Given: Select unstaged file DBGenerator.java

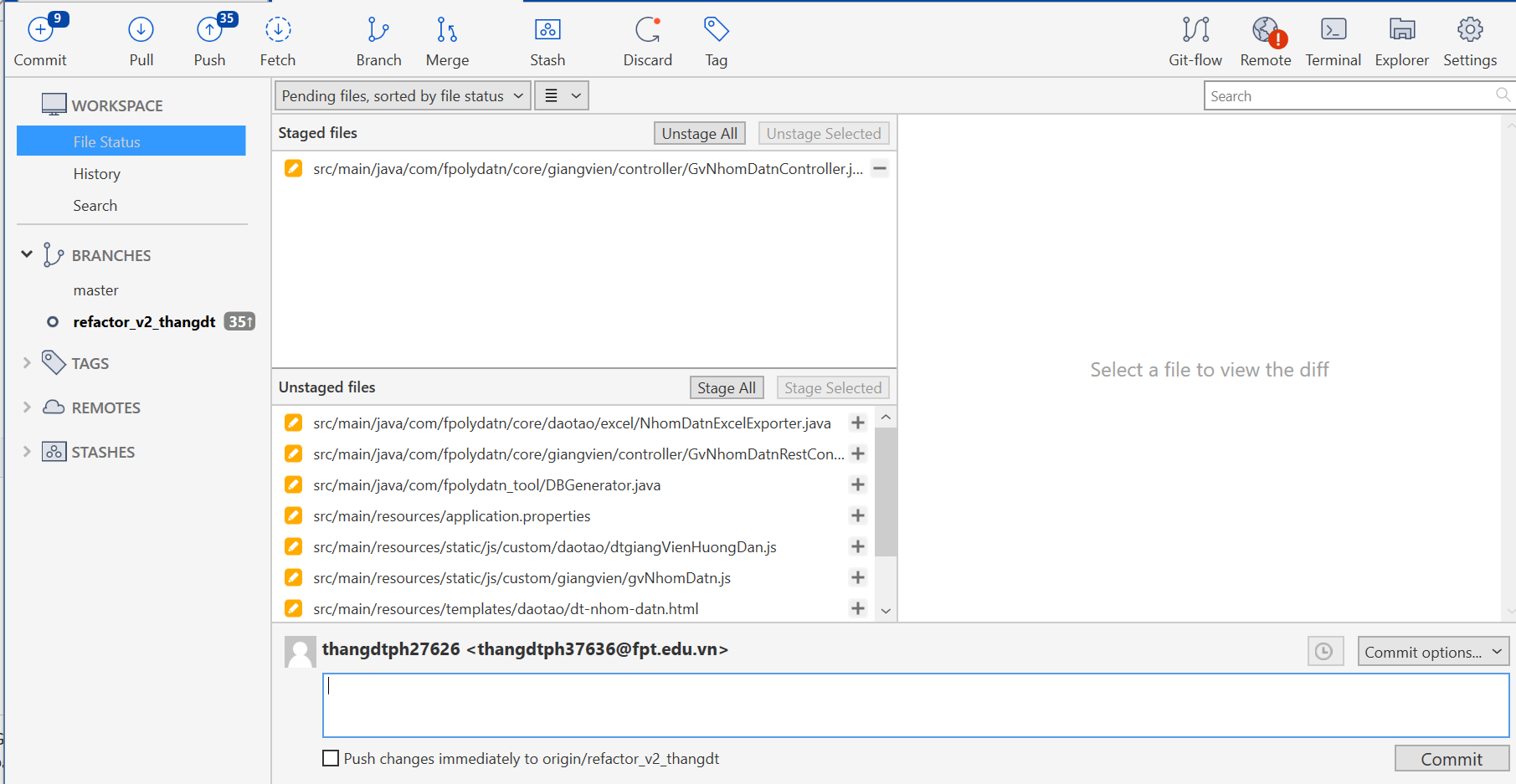Looking at the screenshot, I should click(486, 484).
